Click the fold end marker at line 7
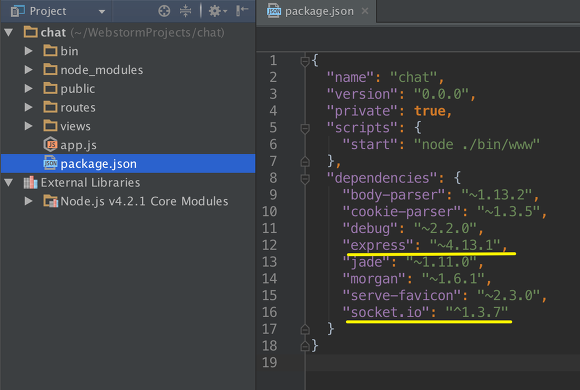Viewport: 580px width, 390px height. pos(305,161)
